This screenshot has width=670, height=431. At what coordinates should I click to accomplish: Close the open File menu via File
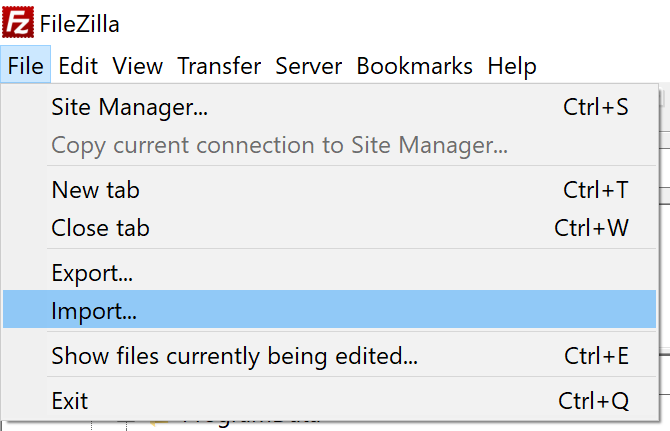click(26, 65)
